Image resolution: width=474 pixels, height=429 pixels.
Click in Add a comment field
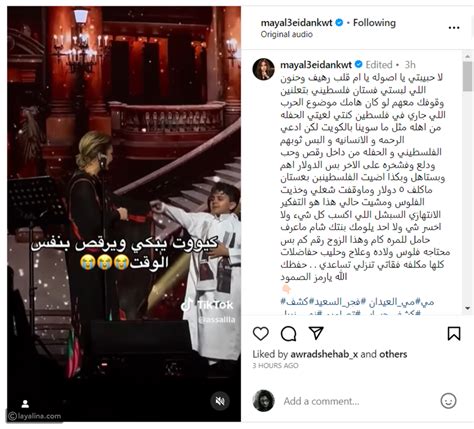click(355, 401)
